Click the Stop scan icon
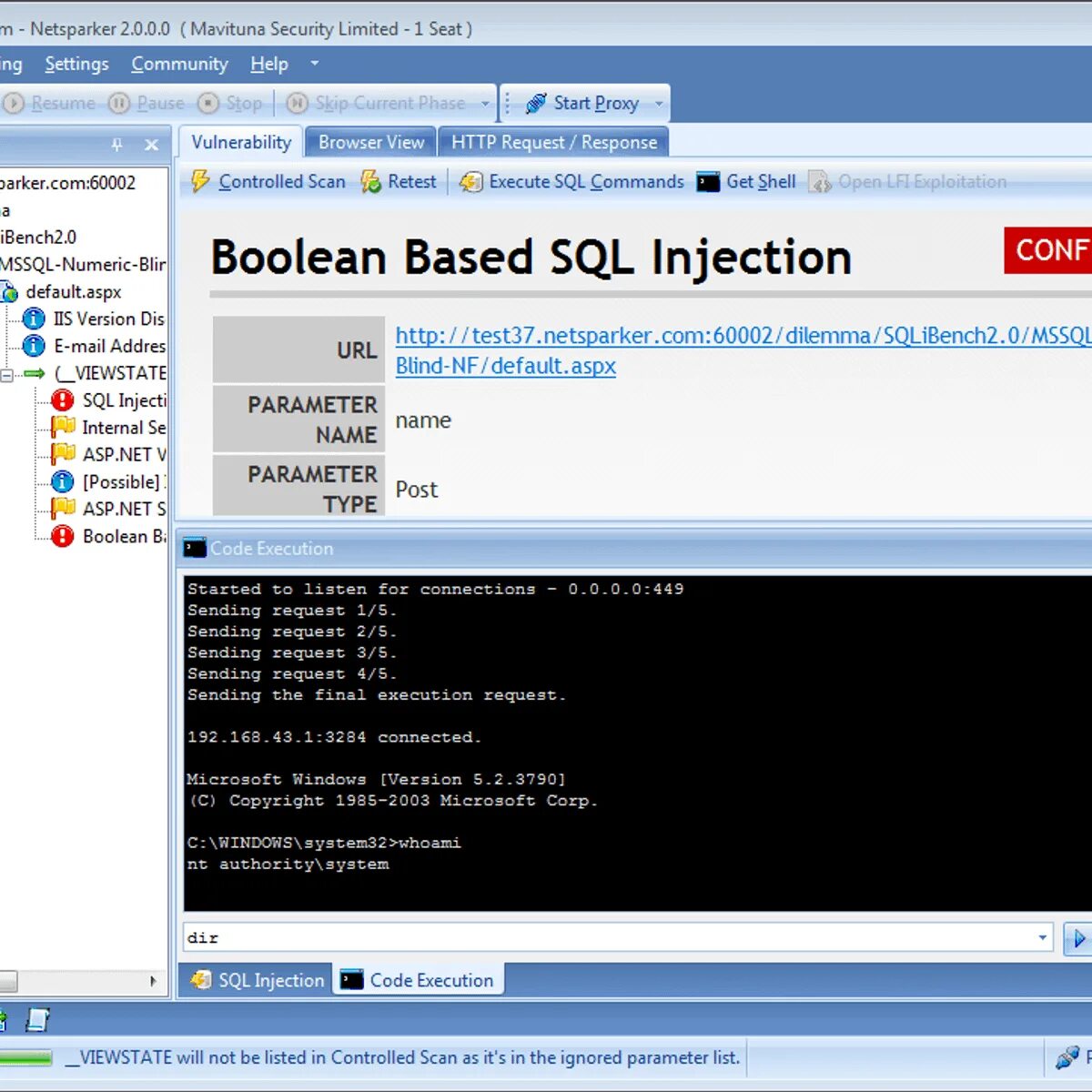Screen dimensions: 1092x1092 [208, 104]
